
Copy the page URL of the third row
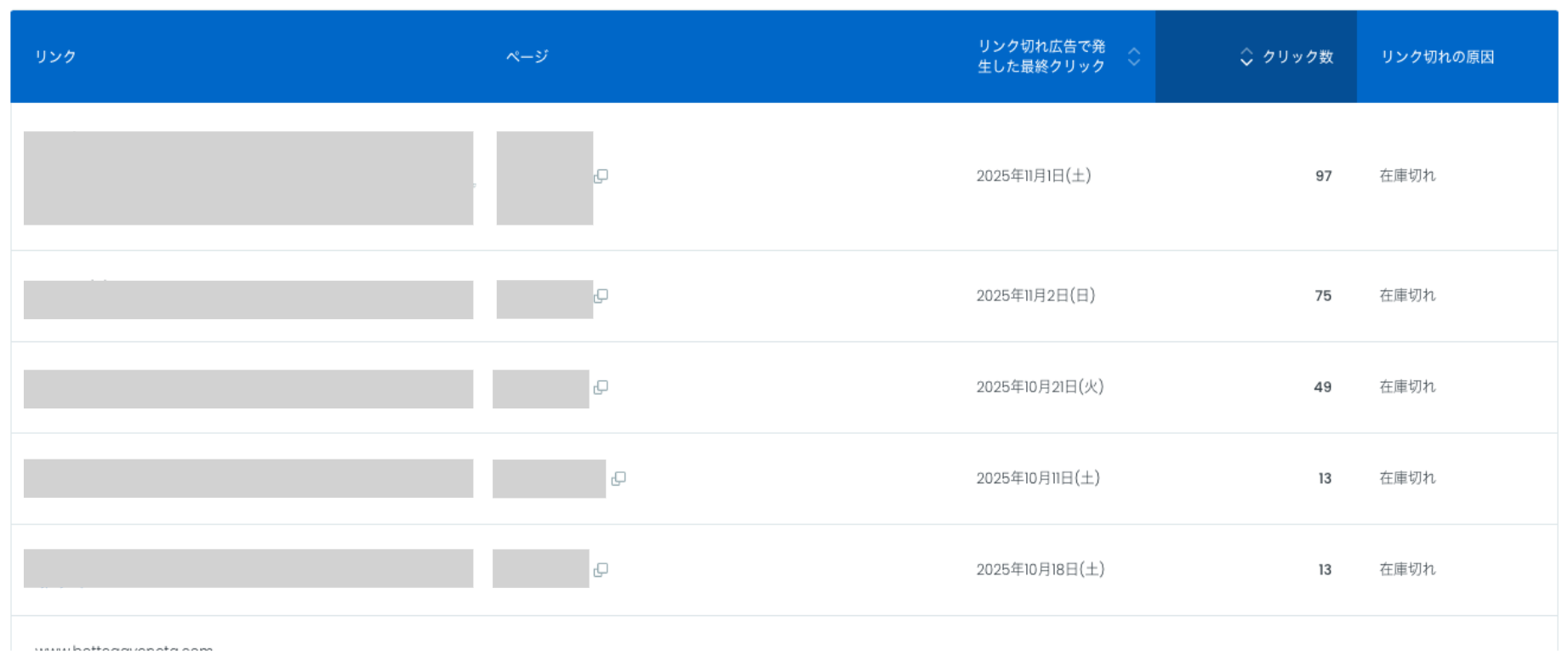(x=602, y=387)
